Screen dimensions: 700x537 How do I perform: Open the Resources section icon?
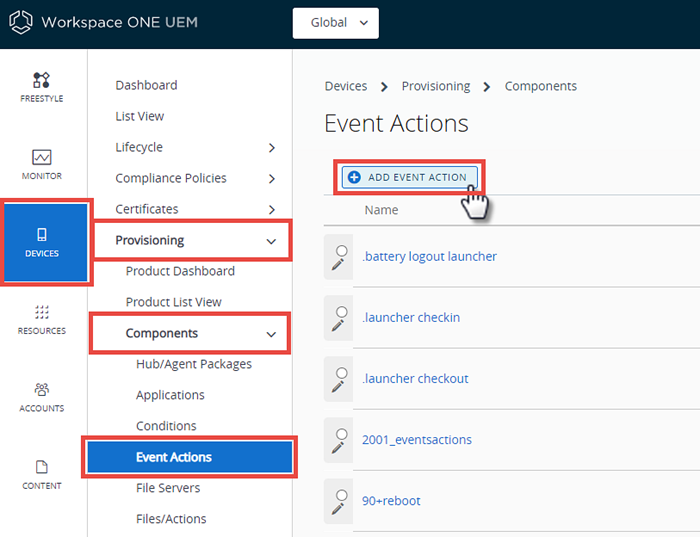pyautogui.click(x=42, y=312)
